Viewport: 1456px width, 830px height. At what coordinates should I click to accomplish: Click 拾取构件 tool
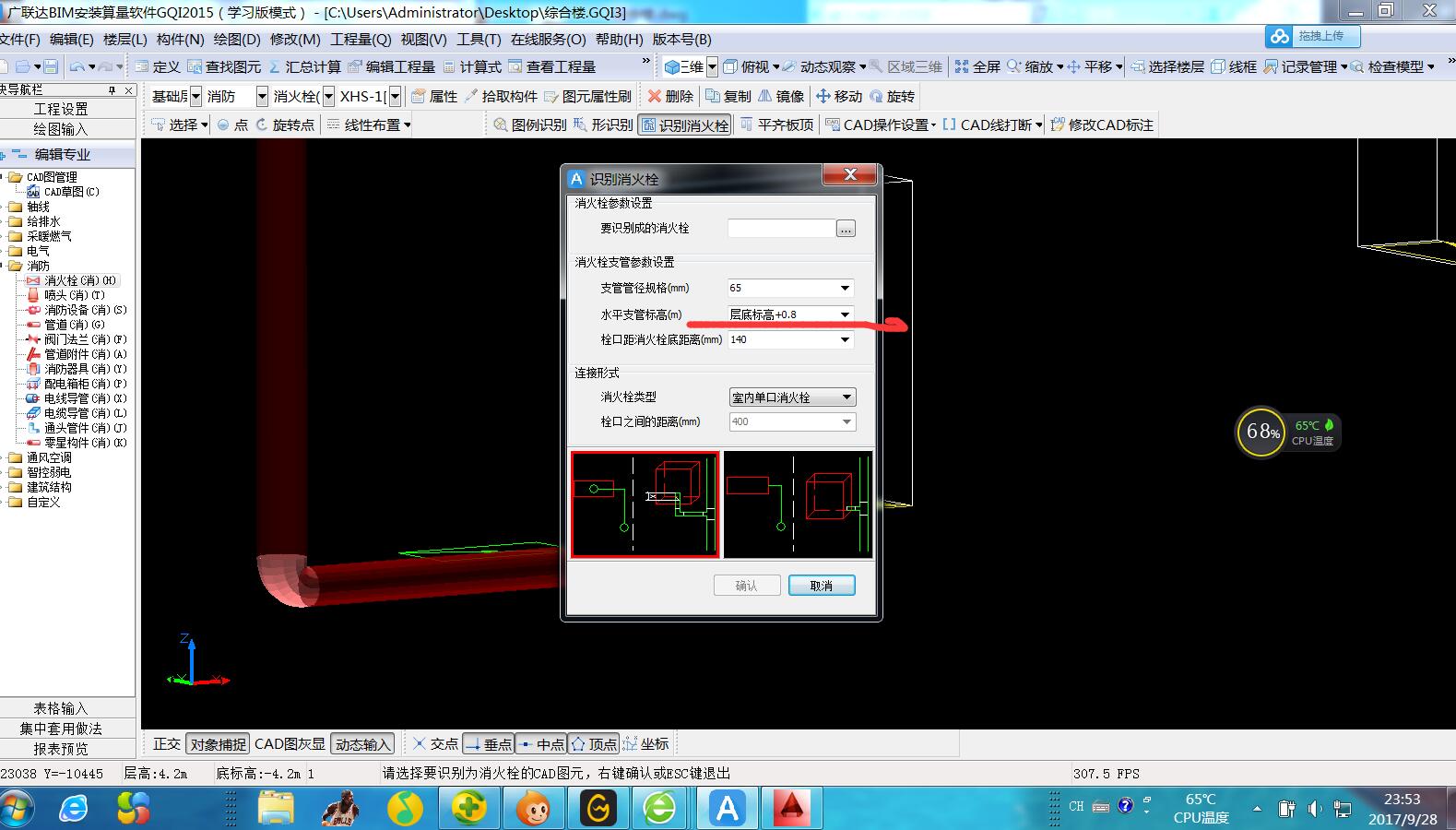pyautogui.click(x=501, y=96)
